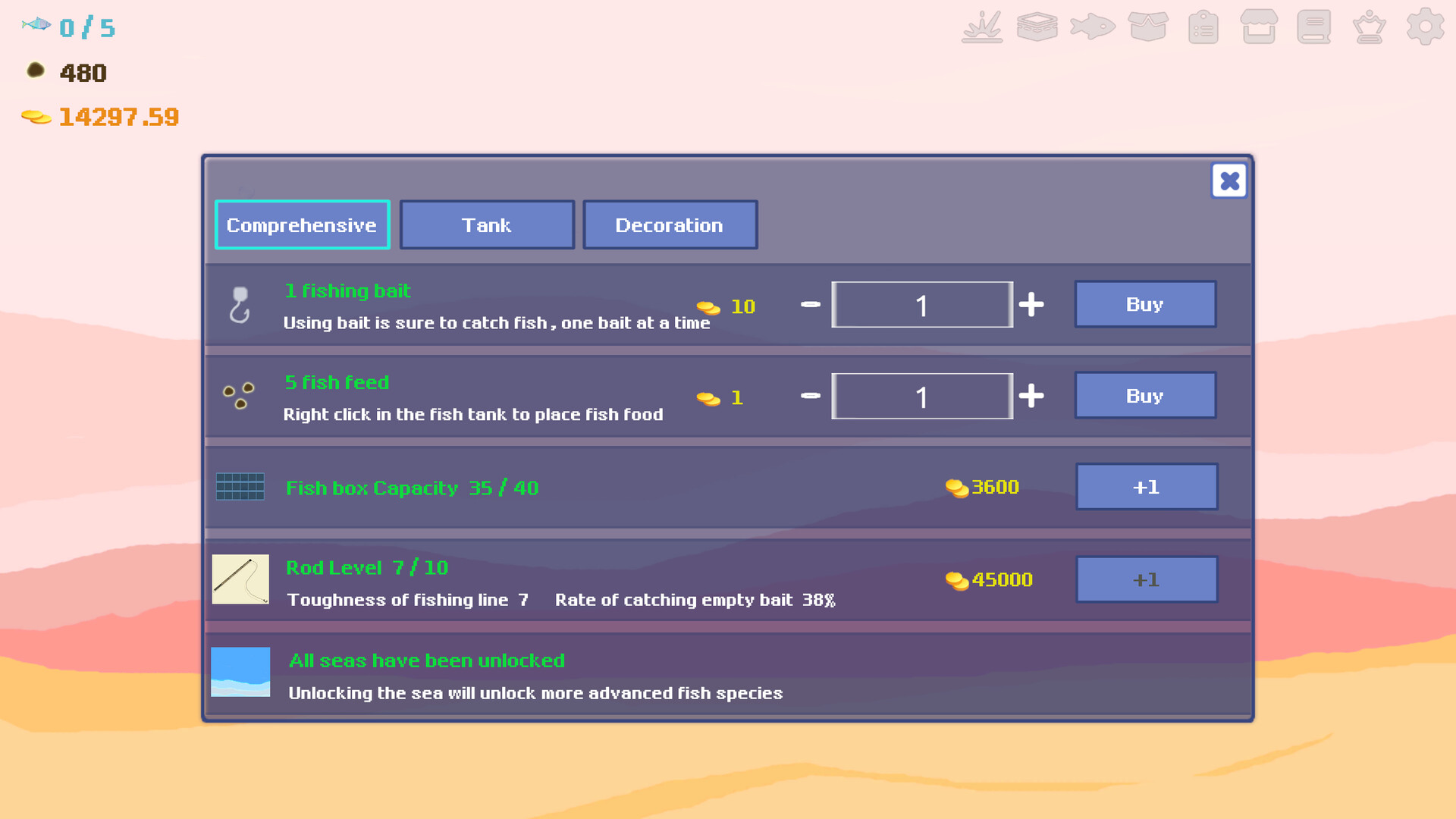Screen dimensions: 1456x819
Task: Switch to the Tank tab
Action: coord(486,224)
